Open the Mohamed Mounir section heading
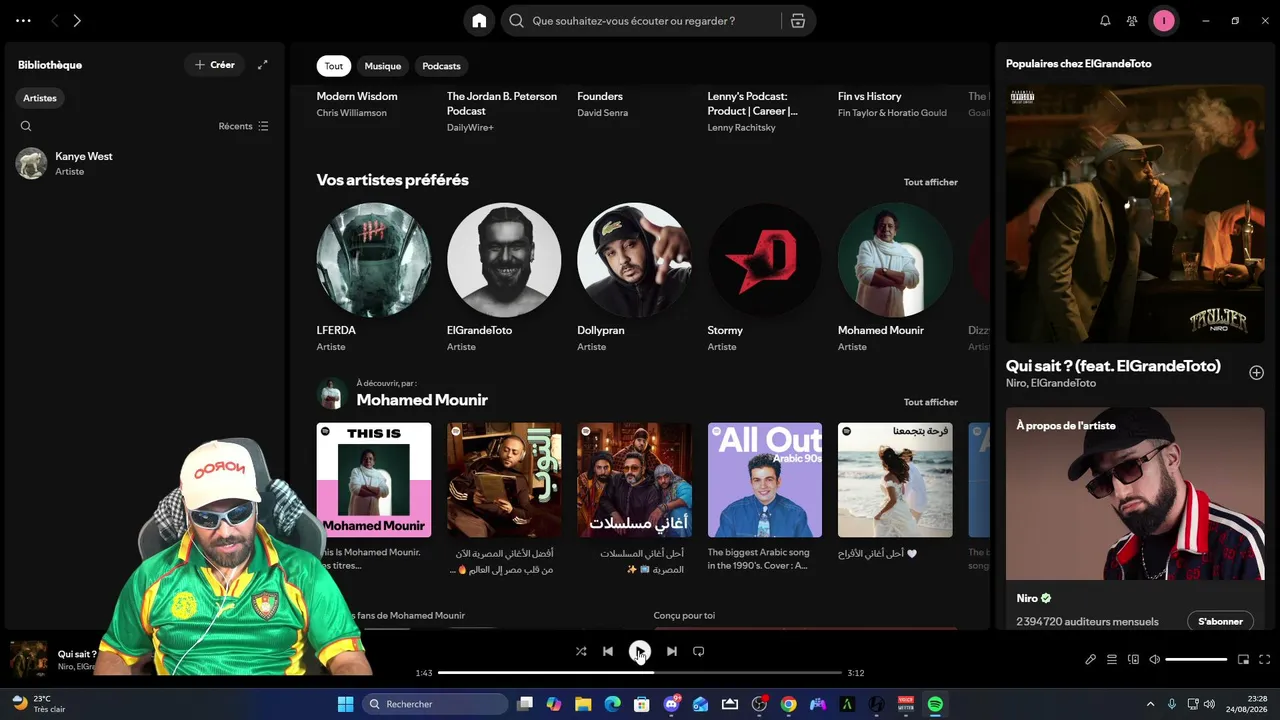 (x=422, y=400)
